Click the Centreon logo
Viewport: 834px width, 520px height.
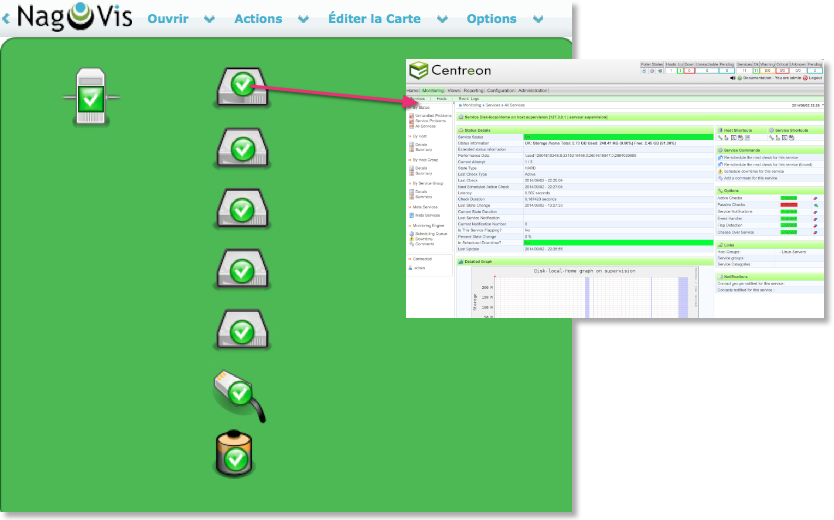pos(449,70)
